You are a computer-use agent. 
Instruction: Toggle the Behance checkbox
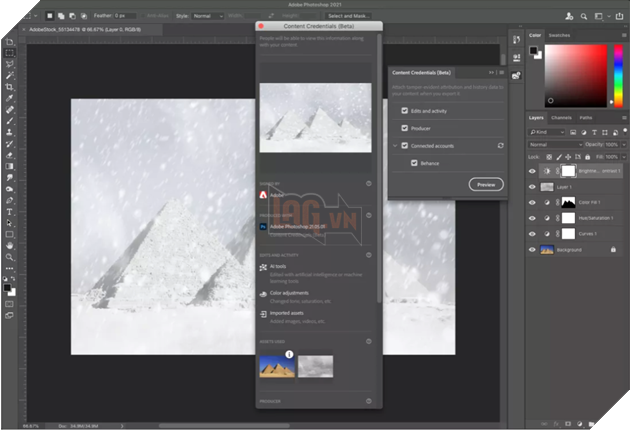pos(414,163)
